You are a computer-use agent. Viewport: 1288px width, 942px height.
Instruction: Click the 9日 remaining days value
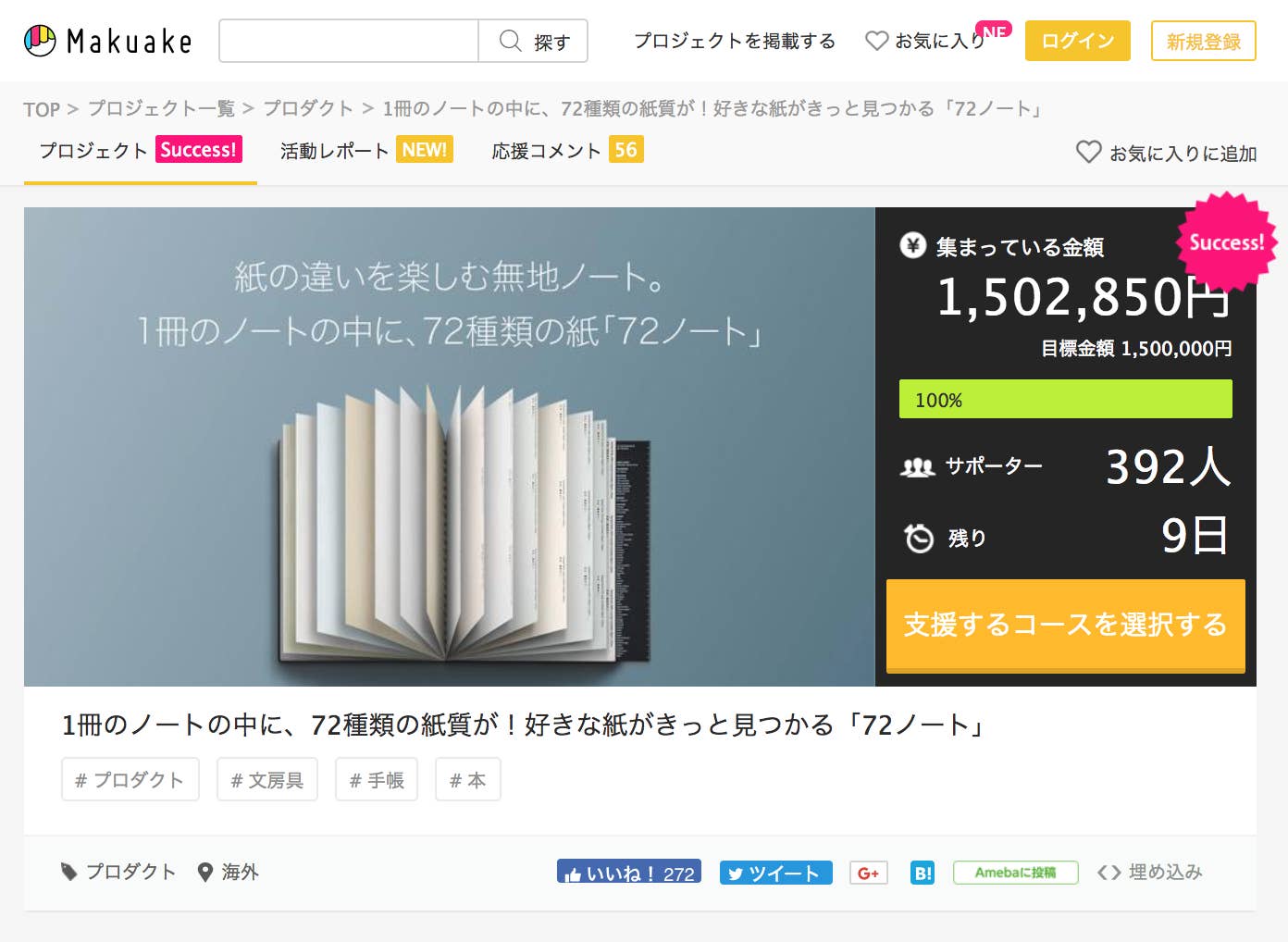(x=1195, y=536)
